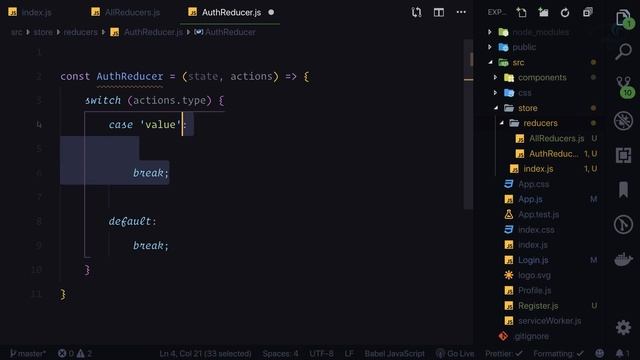The image size is (640, 360).
Task: Refresh the Explorer tree
Action: [565, 13]
